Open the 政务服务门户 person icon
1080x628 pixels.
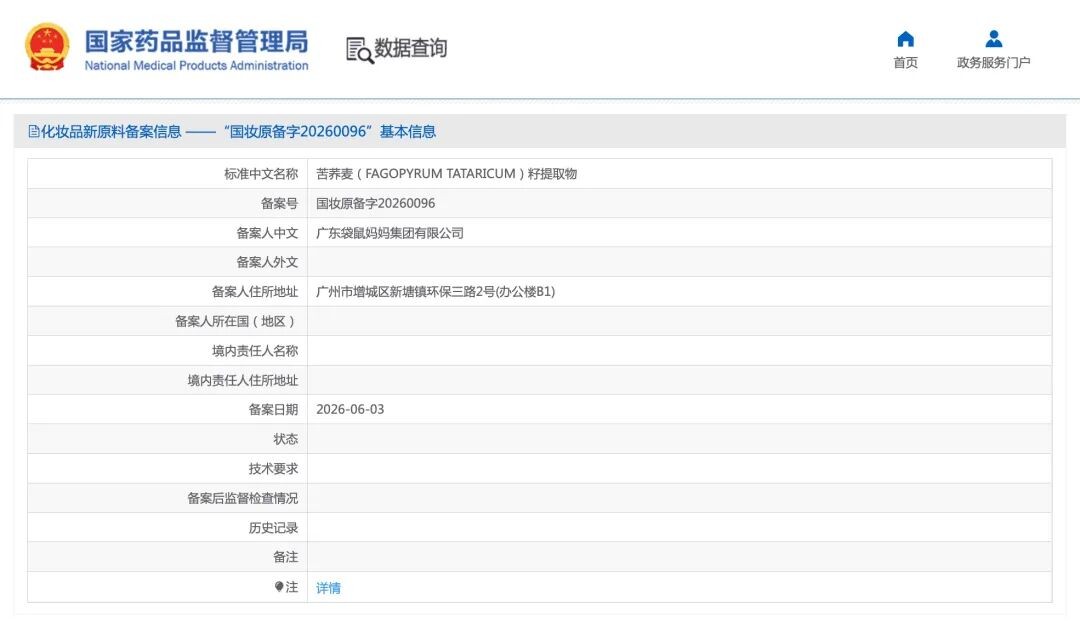(993, 39)
